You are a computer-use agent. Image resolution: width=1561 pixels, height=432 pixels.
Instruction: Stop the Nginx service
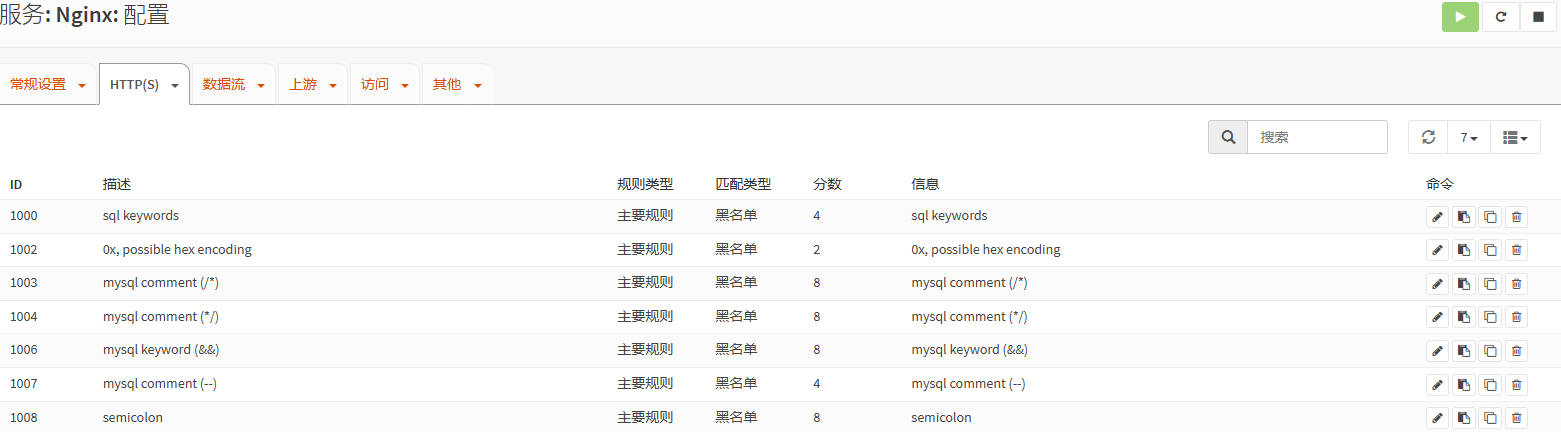[1538, 17]
